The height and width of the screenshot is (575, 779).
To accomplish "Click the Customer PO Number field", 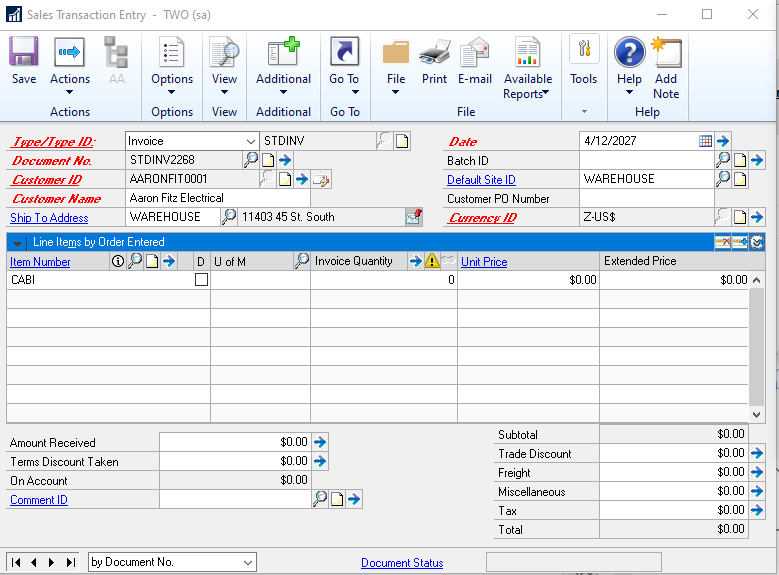I will (646, 198).
